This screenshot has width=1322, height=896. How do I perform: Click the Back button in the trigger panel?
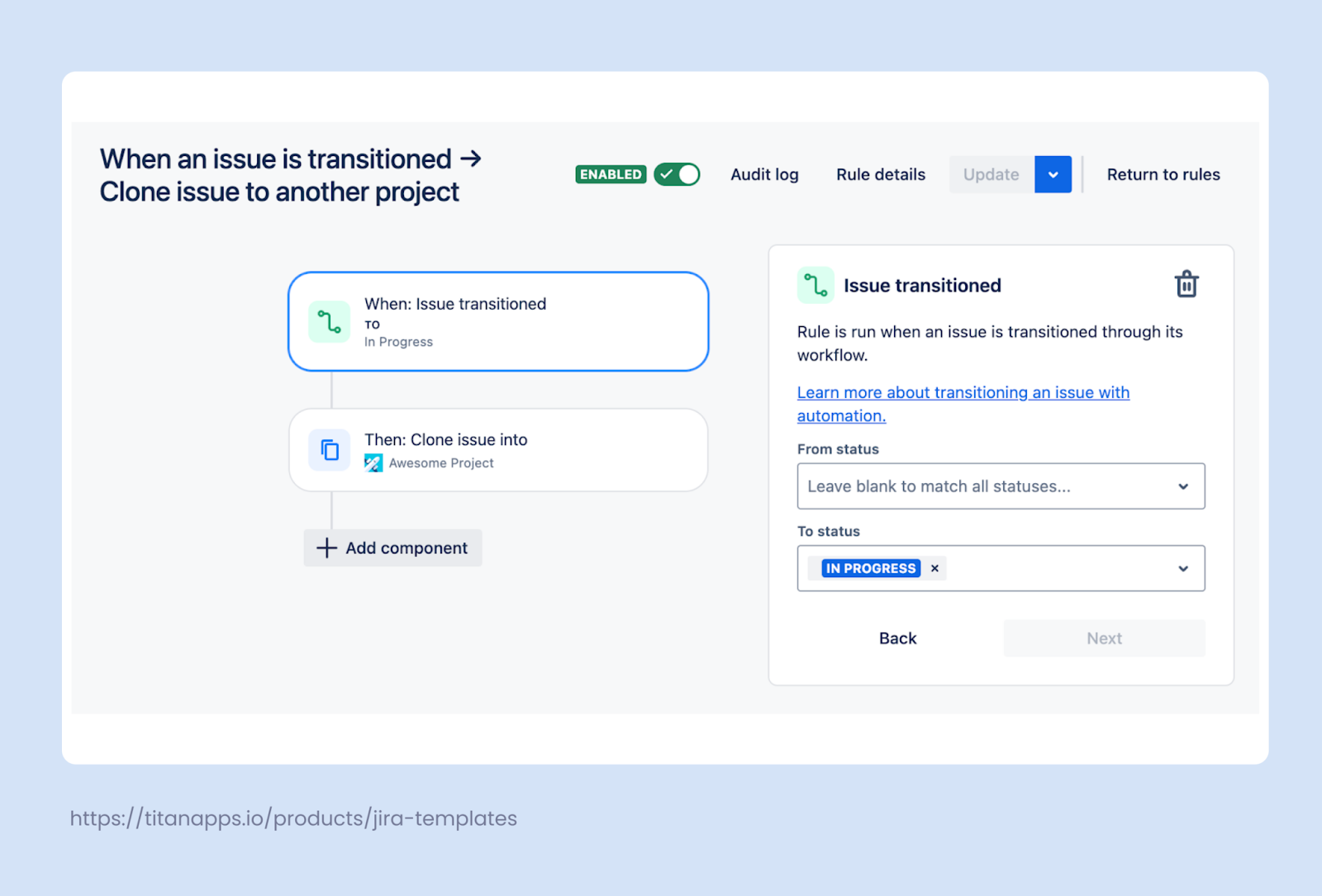point(897,638)
